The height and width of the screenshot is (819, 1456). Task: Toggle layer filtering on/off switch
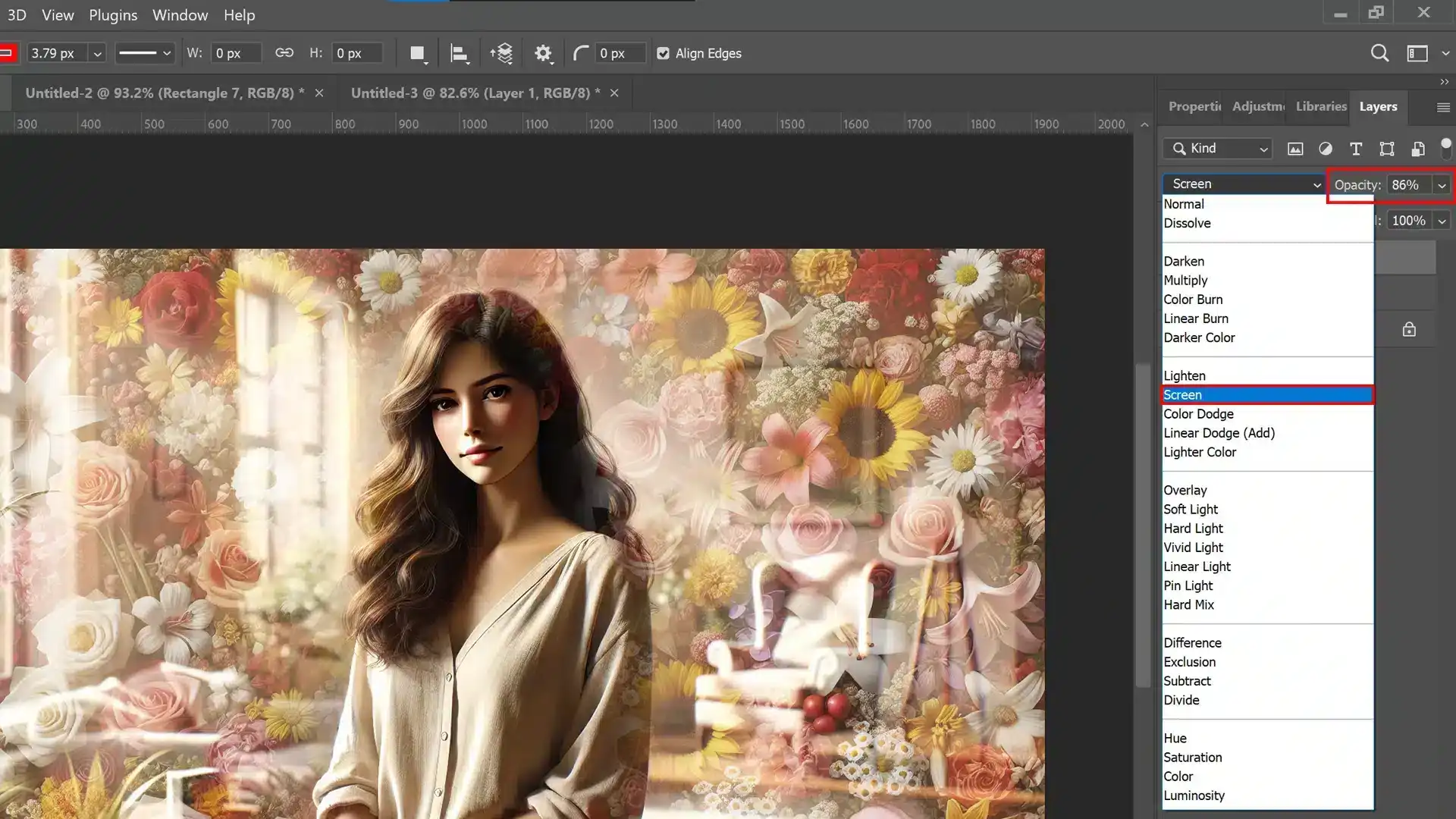coord(1445,148)
